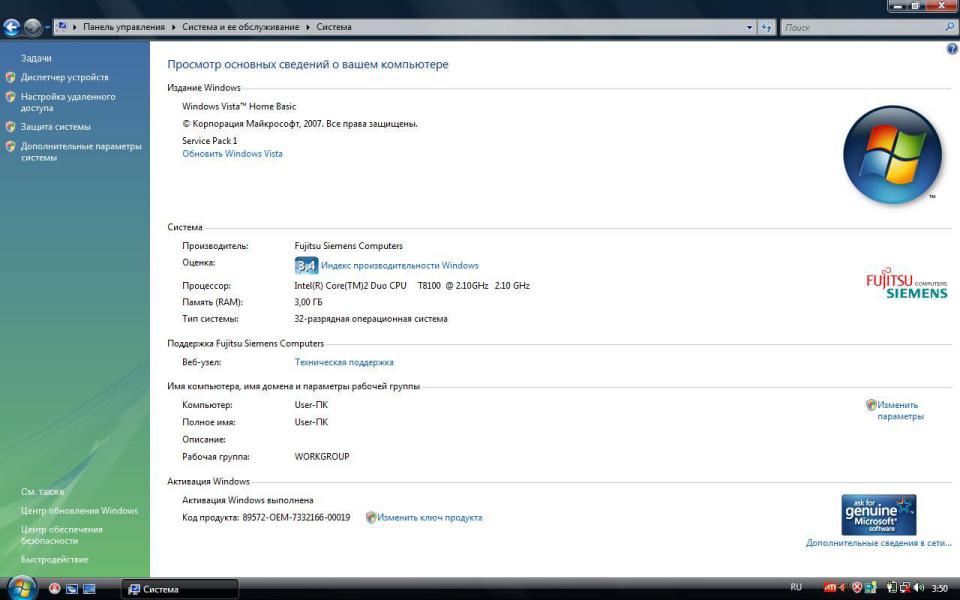
Task: Refresh the page with address bar refresh button
Action: coord(767,27)
